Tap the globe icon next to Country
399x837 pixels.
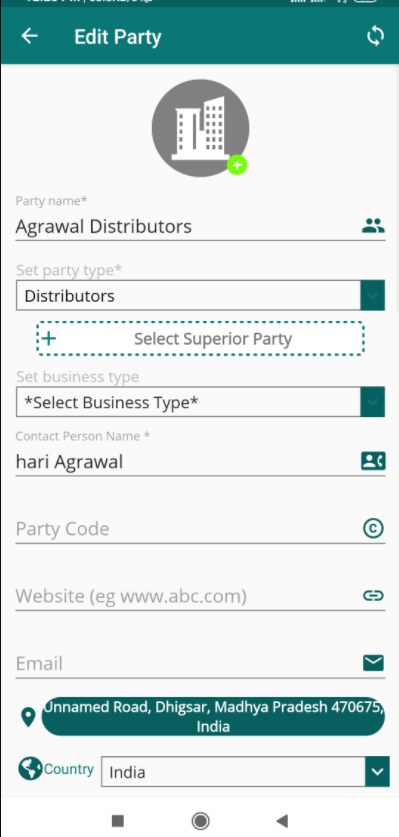click(x=30, y=769)
